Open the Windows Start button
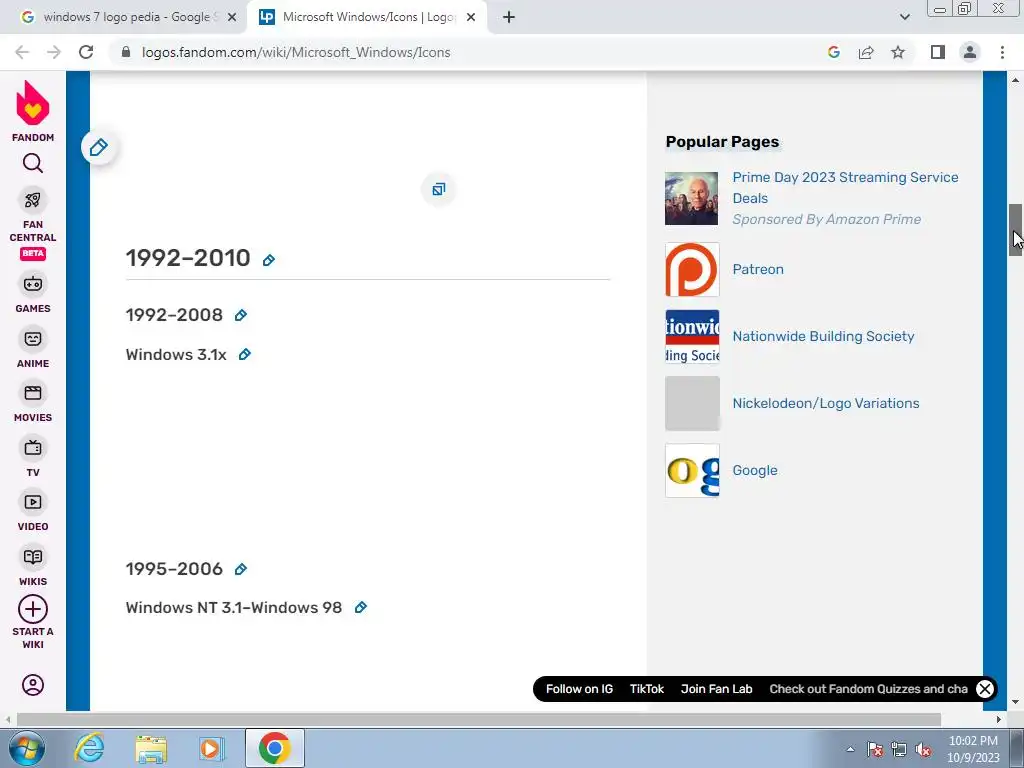Image resolution: width=1024 pixels, height=768 pixels. tap(26, 749)
